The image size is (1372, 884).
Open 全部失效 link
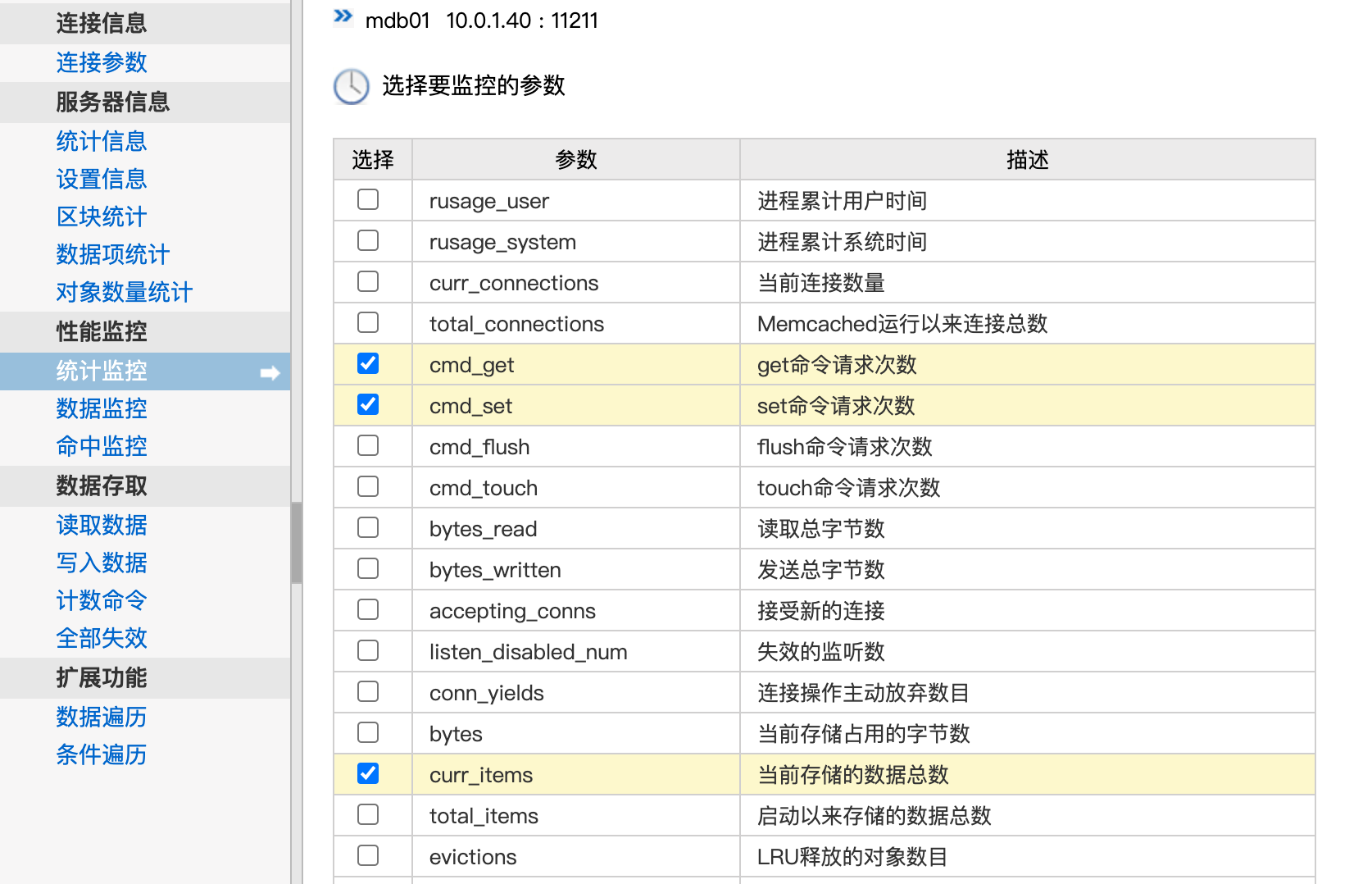pyautogui.click(x=102, y=638)
